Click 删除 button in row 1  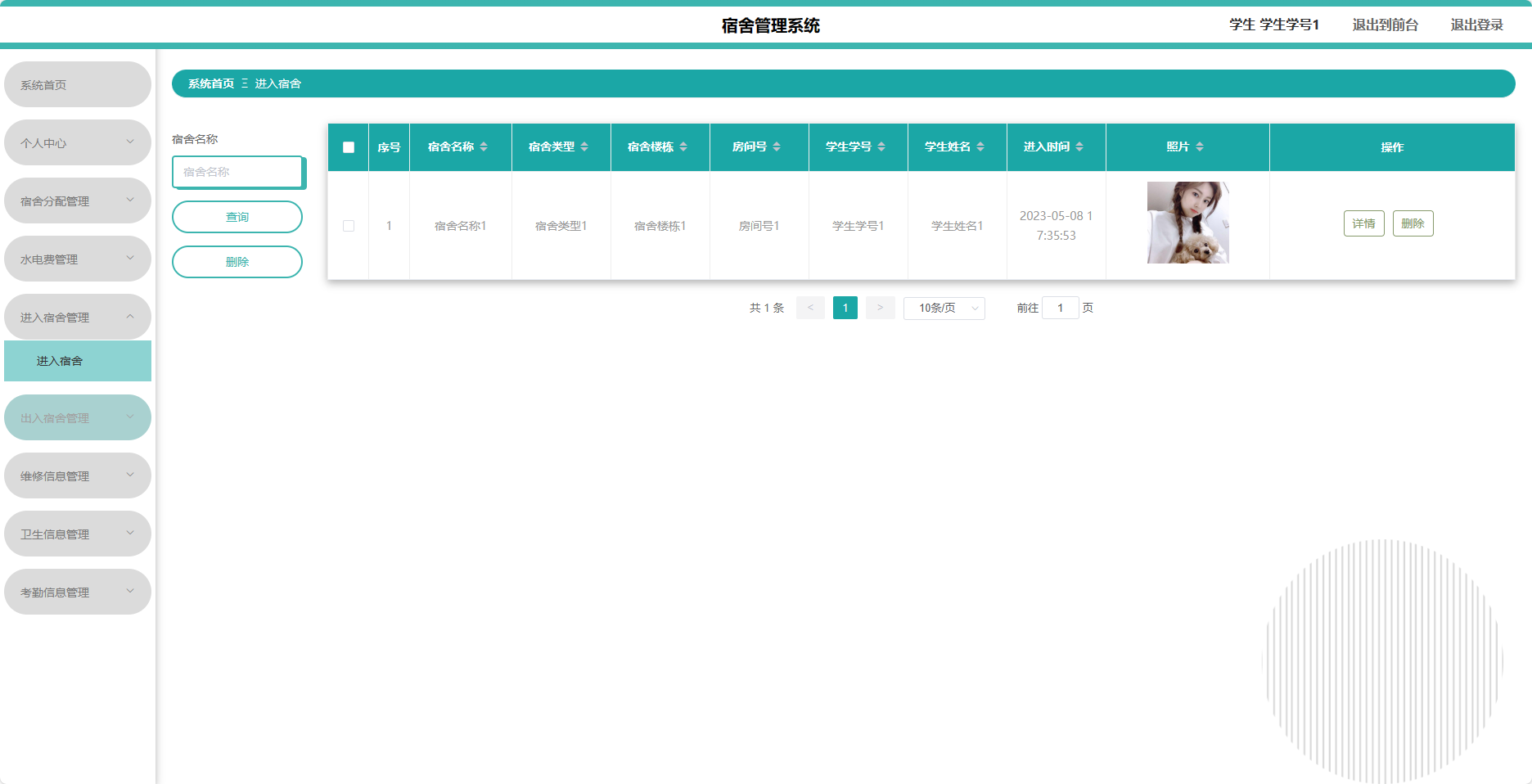coord(1413,223)
